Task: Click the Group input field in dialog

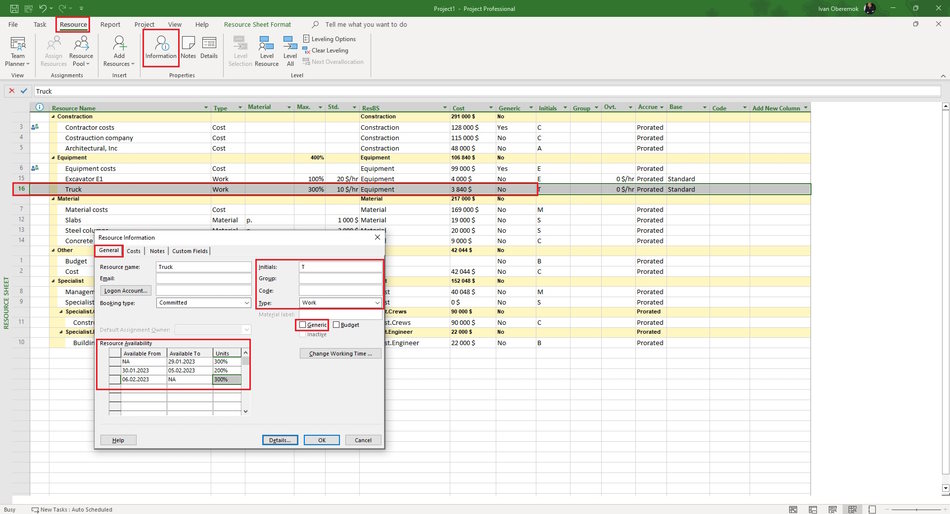Action: pyautogui.click(x=340, y=278)
